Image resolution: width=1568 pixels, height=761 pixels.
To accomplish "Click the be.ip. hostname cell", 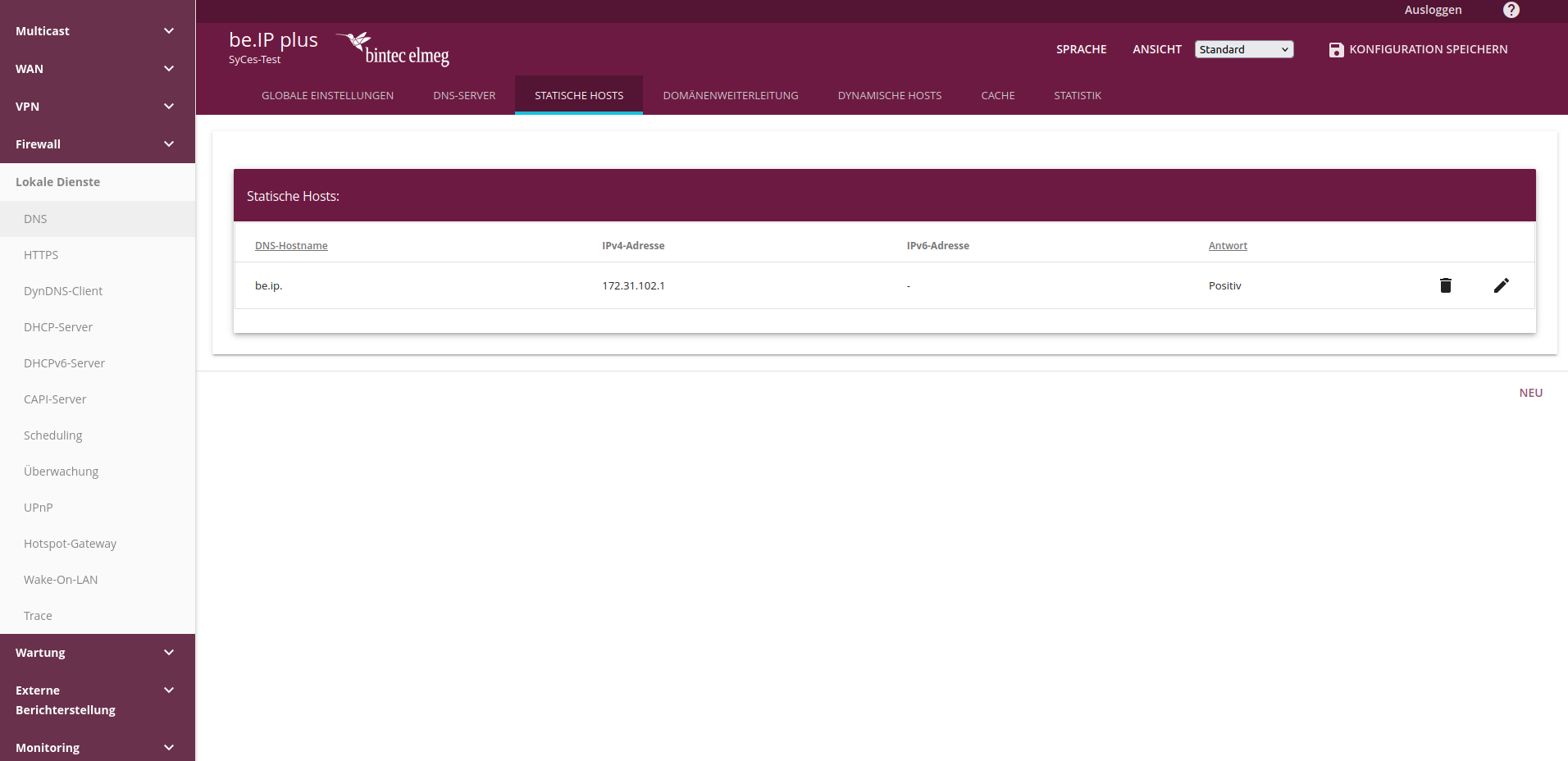I will [x=268, y=286].
